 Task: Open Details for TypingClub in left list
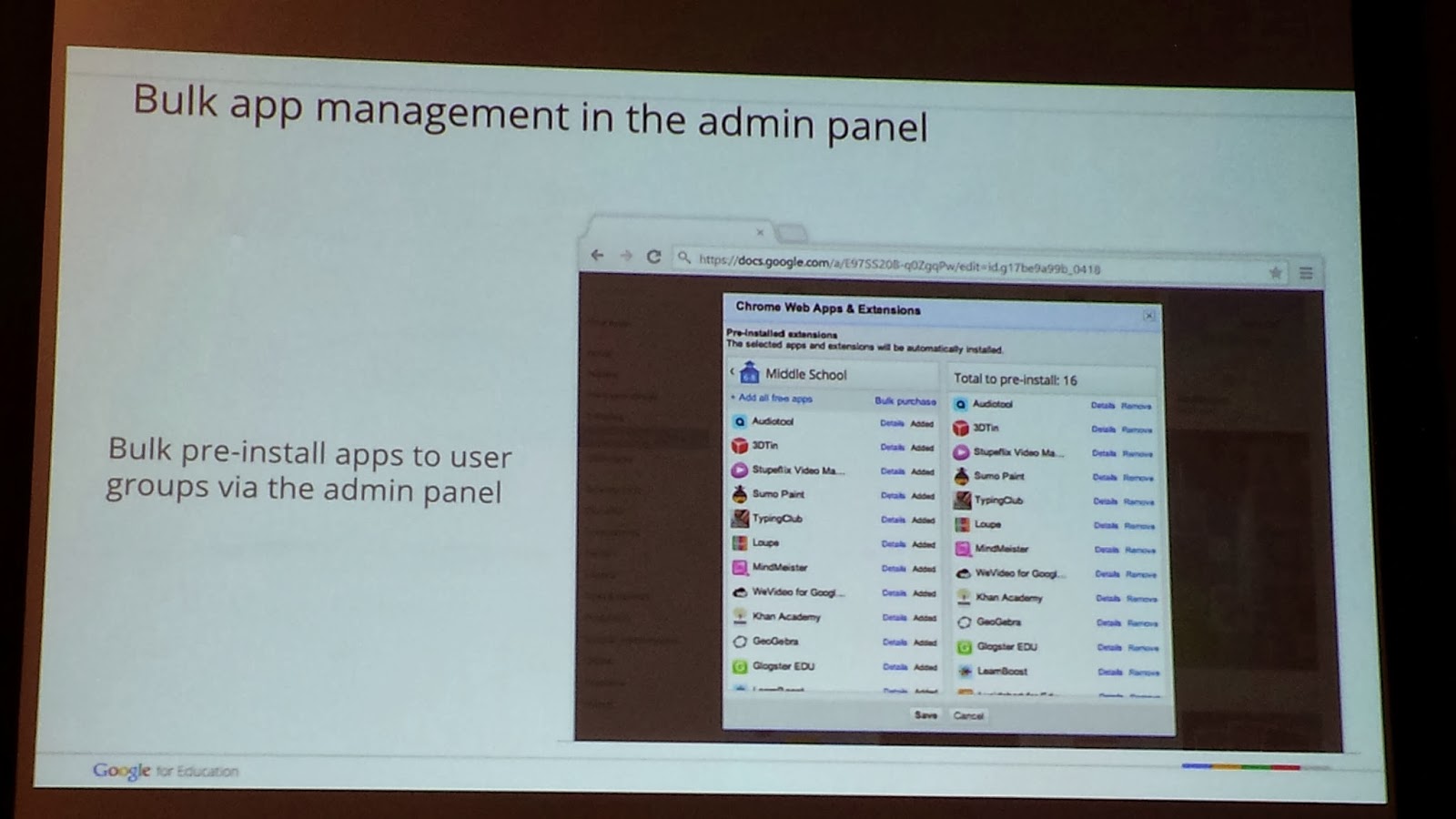[893, 520]
